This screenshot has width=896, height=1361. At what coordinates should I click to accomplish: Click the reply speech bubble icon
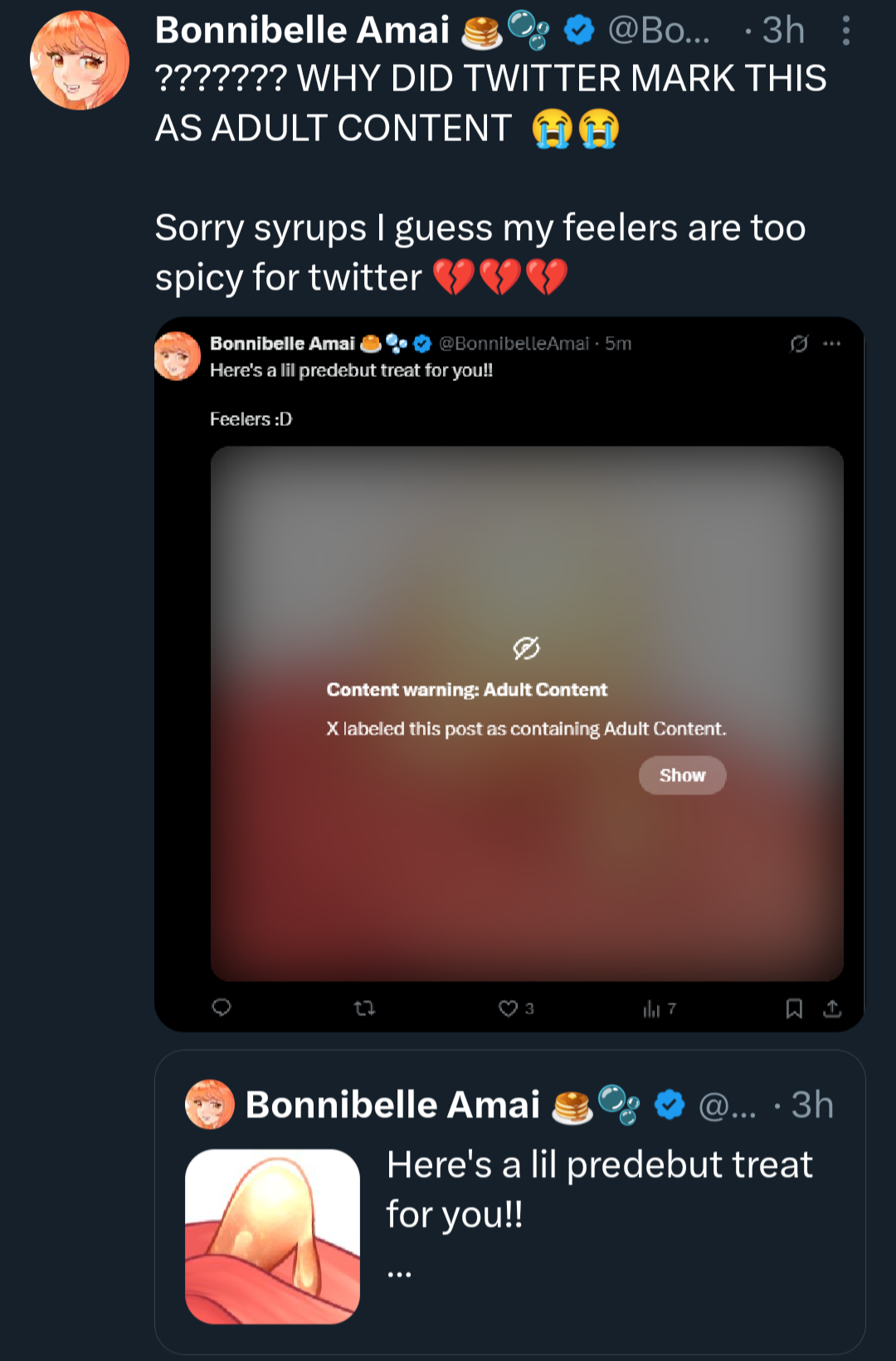[222, 1007]
